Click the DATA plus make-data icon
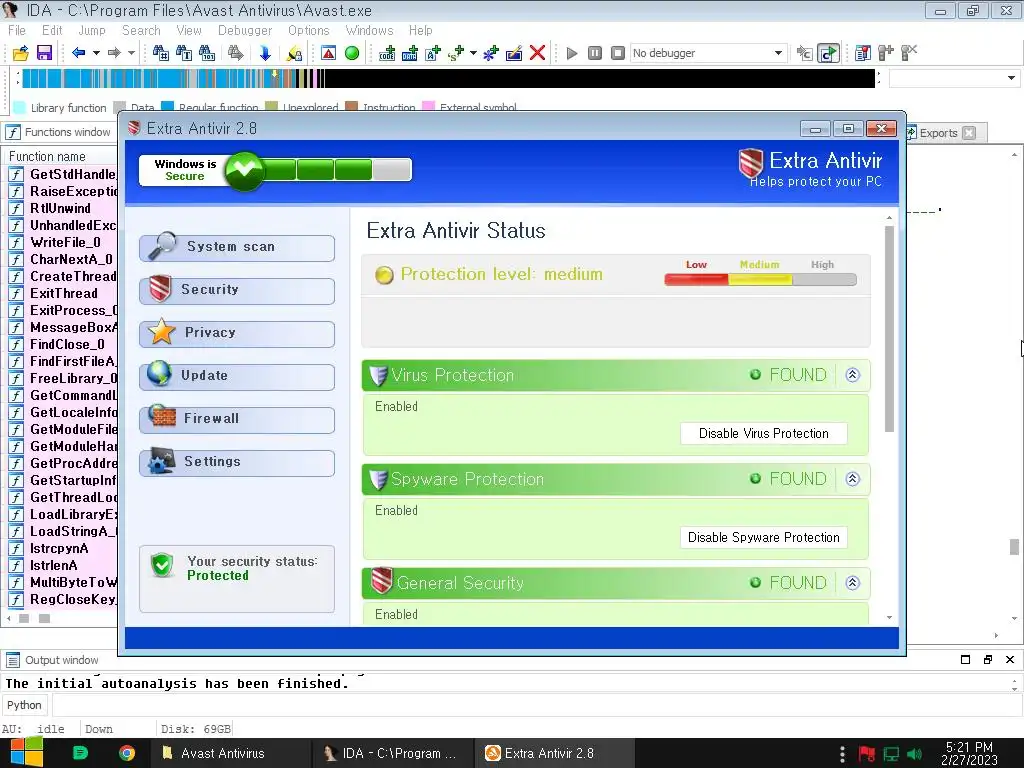The width and height of the screenshot is (1024, 768). (410, 53)
